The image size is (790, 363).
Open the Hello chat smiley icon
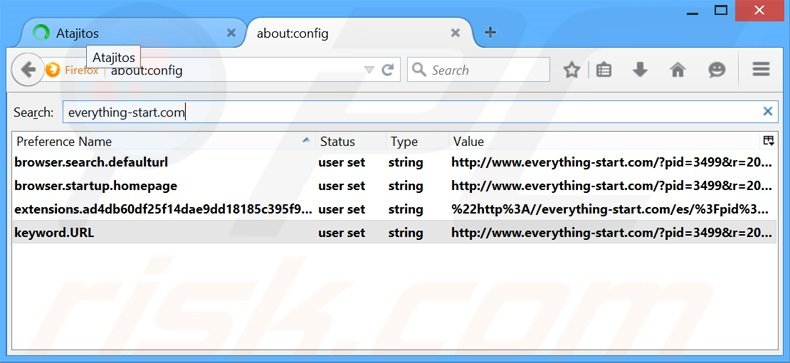point(716,70)
